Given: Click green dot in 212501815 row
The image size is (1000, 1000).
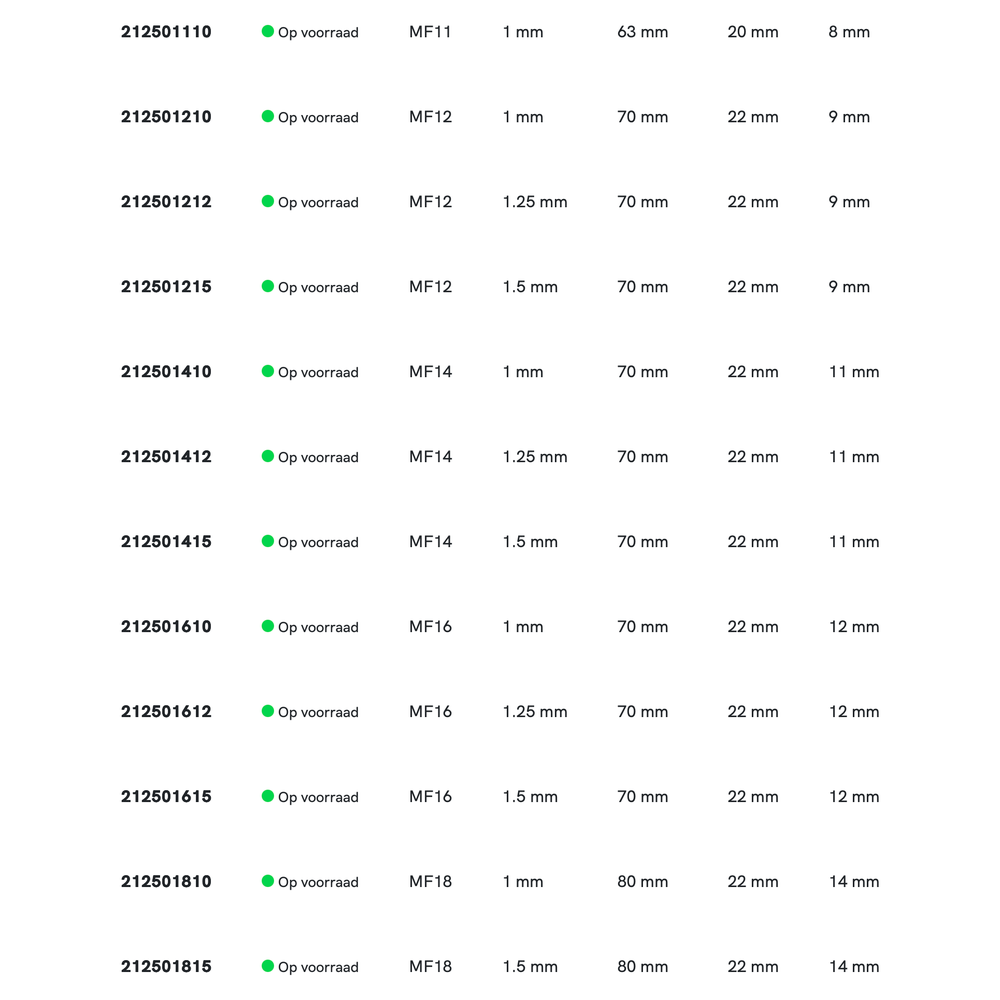Looking at the screenshot, I should (x=268, y=966).
